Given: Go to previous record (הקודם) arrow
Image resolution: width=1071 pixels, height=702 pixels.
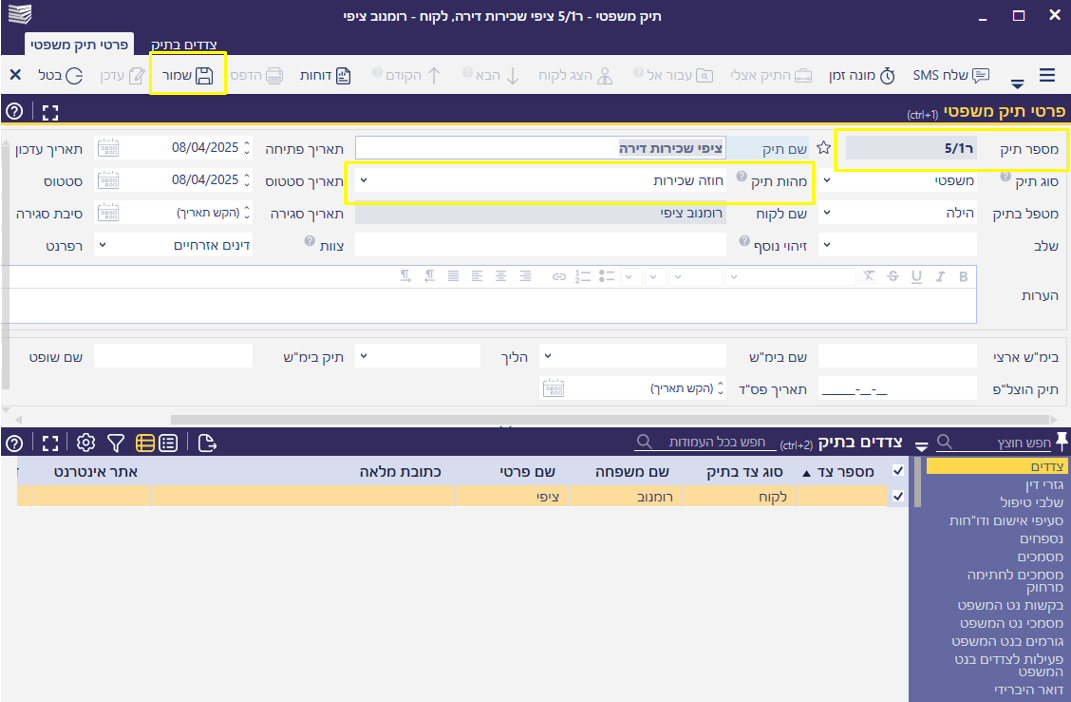Looking at the screenshot, I should [x=434, y=75].
